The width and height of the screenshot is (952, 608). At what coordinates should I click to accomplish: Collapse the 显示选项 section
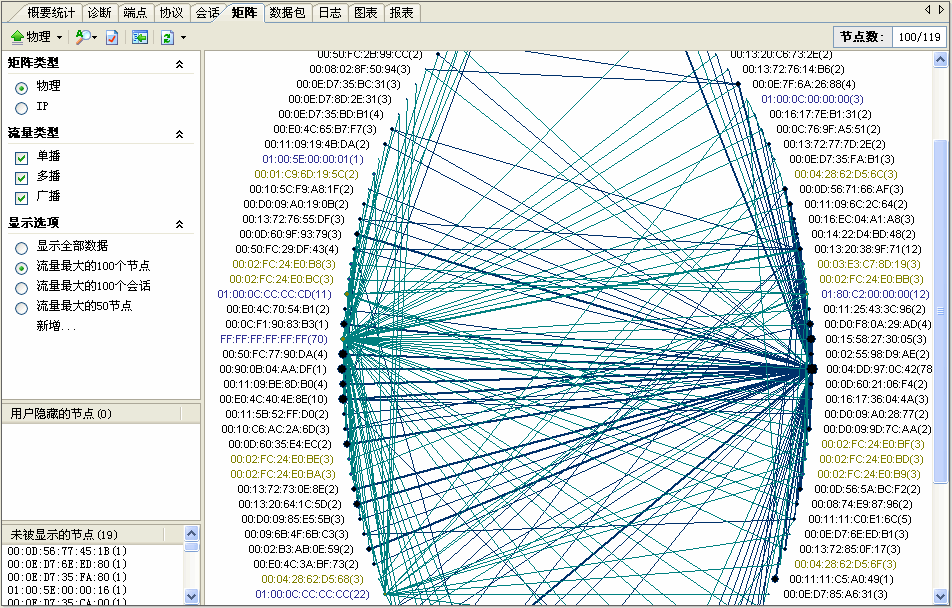(180, 224)
